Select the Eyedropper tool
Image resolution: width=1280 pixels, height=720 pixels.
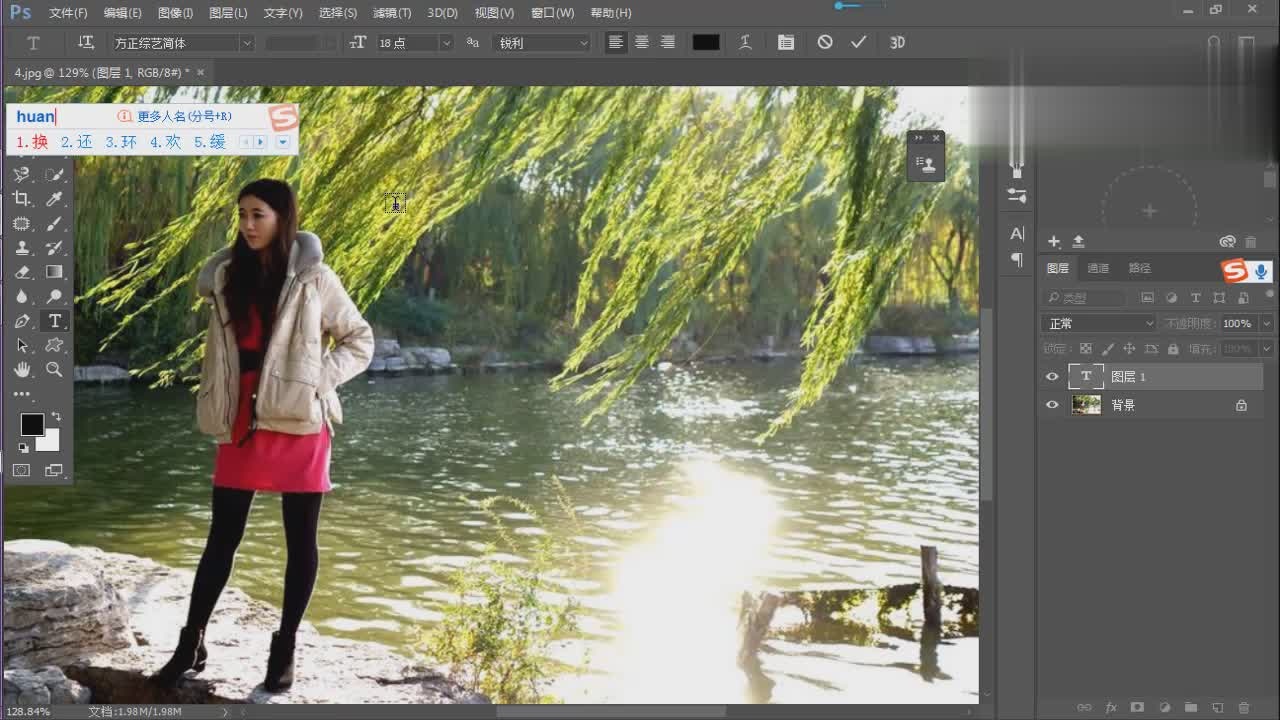[x=54, y=199]
